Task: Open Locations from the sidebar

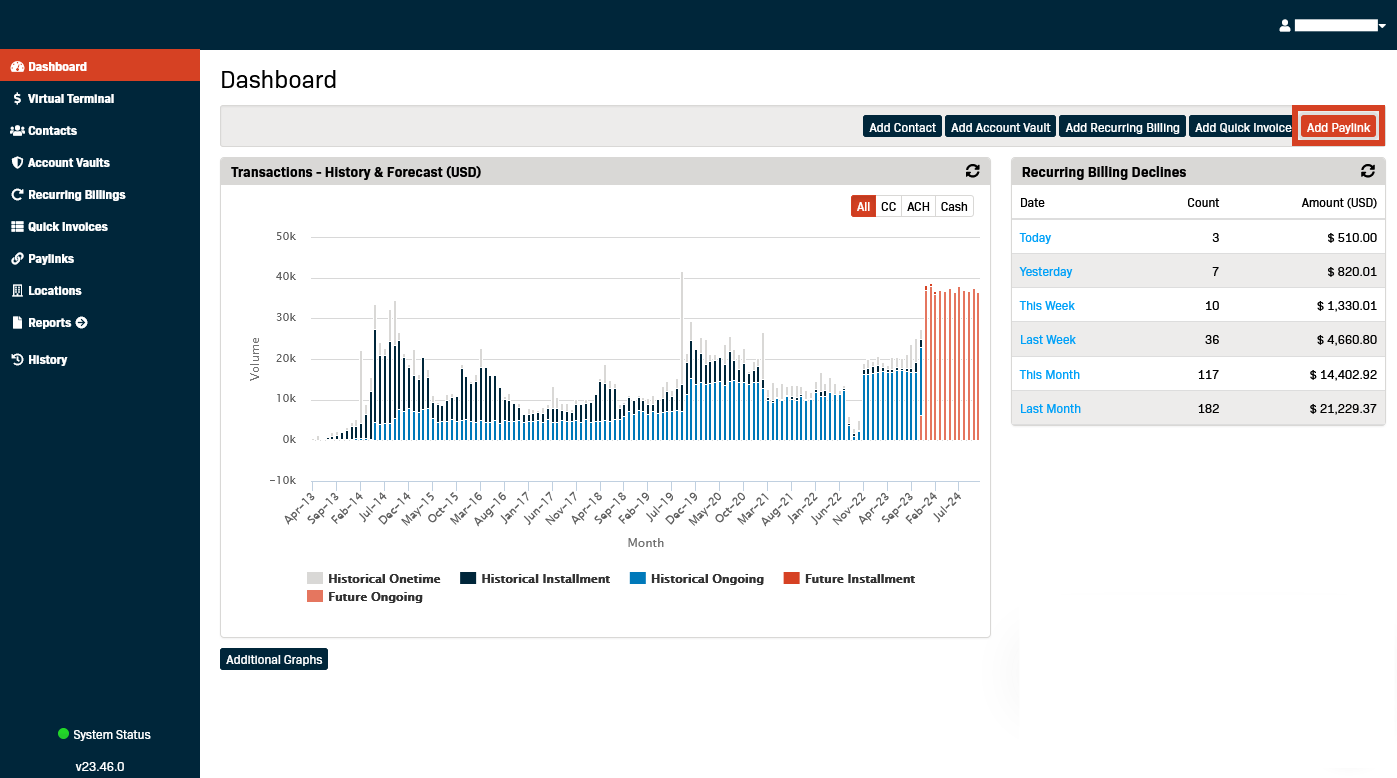Action: [x=100, y=291]
